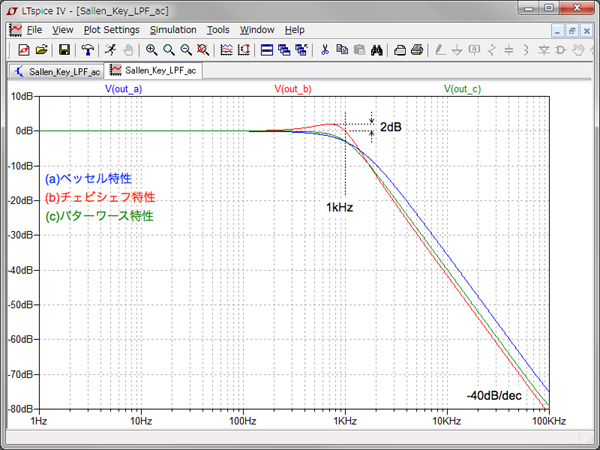Click the Copy icon in toolbar
The image size is (600, 450).
tap(343, 49)
